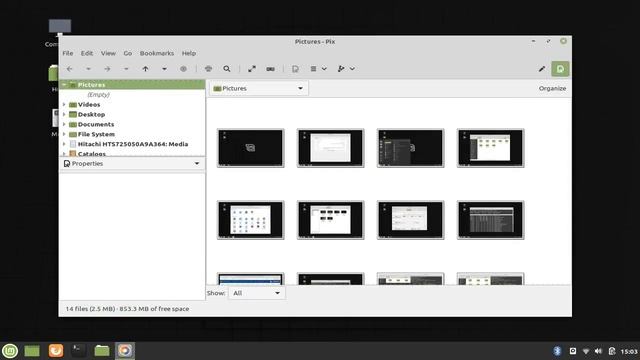The height and width of the screenshot is (360, 640).
Task: Select second thumbnail in second row
Action: click(x=331, y=220)
